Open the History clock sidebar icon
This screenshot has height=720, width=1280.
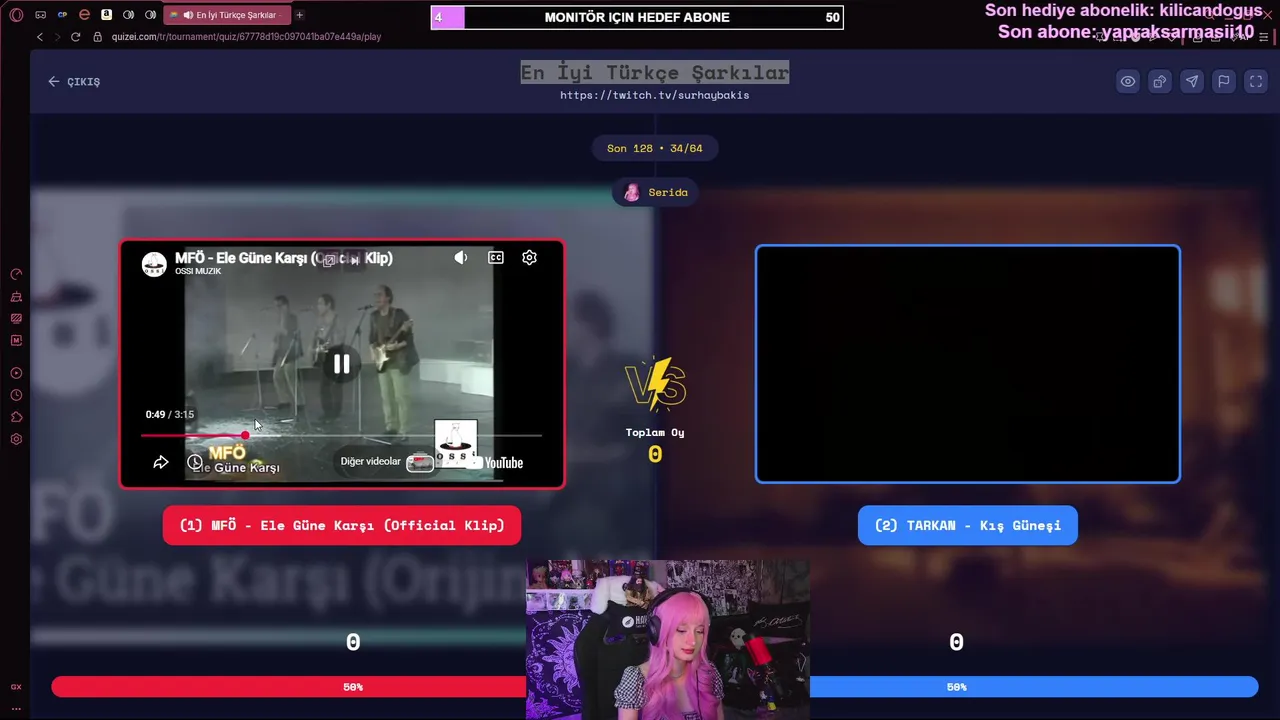16,395
